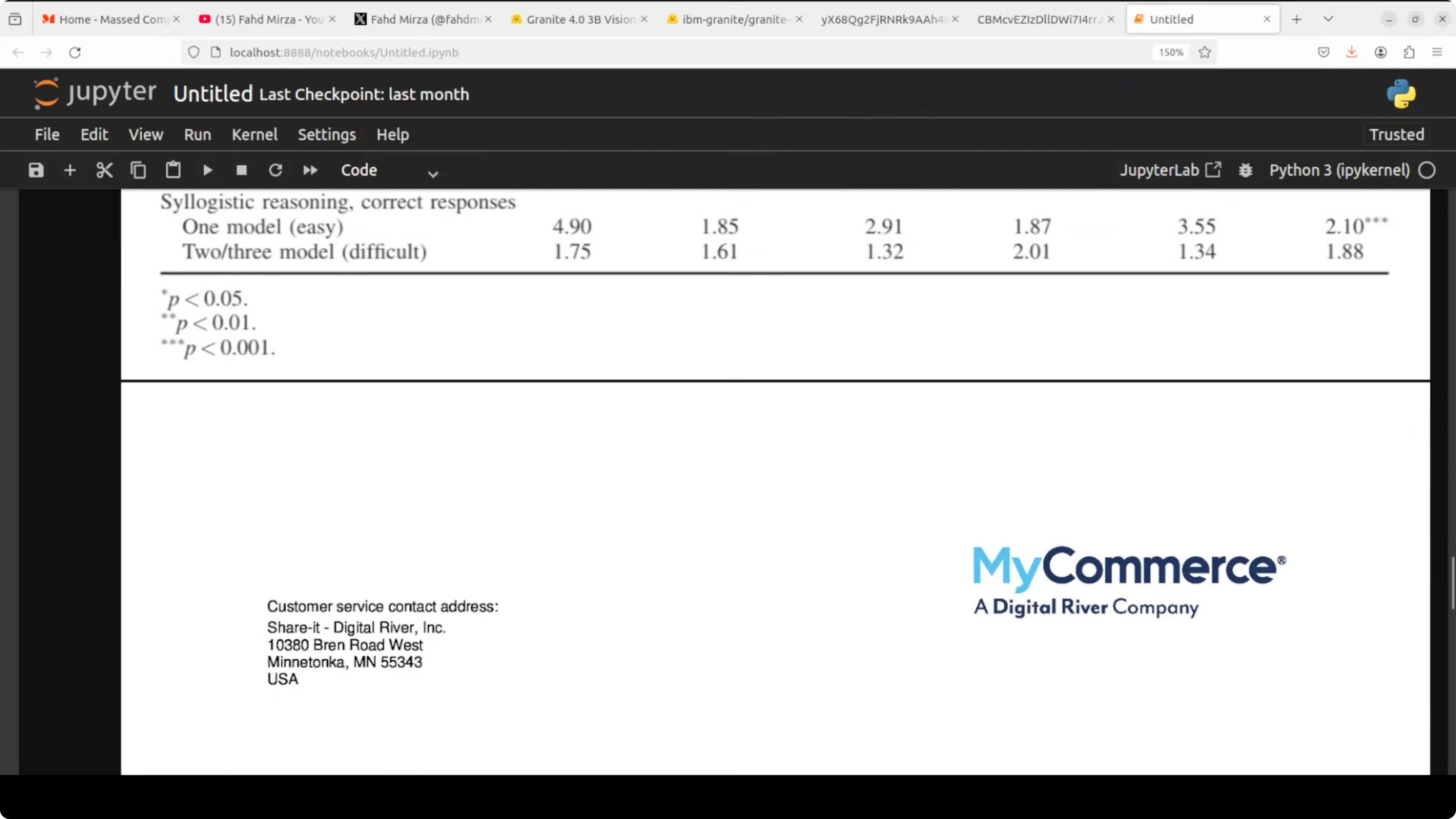Image resolution: width=1456 pixels, height=819 pixels.
Task: Insert a cell below with the plus icon
Action: click(x=70, y=170)
